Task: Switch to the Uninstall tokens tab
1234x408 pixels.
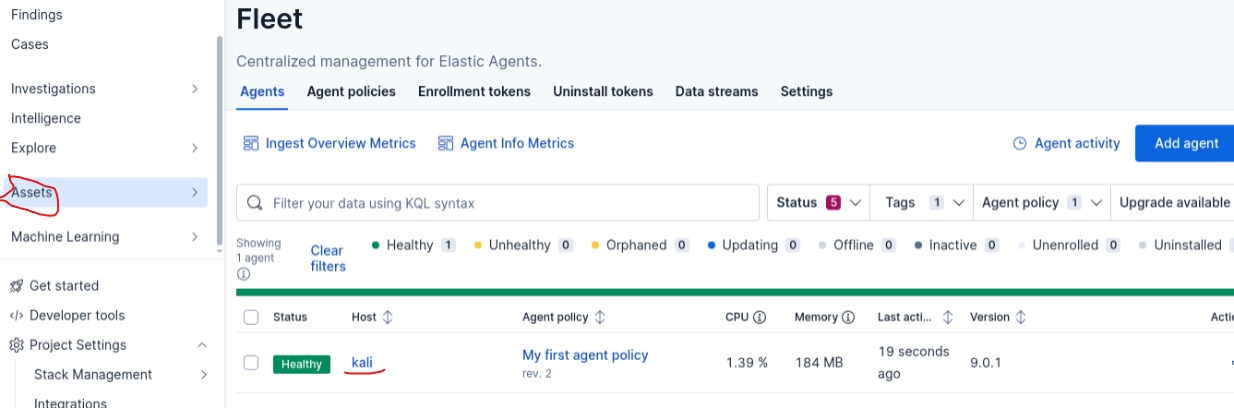Action: pos(603,91)
